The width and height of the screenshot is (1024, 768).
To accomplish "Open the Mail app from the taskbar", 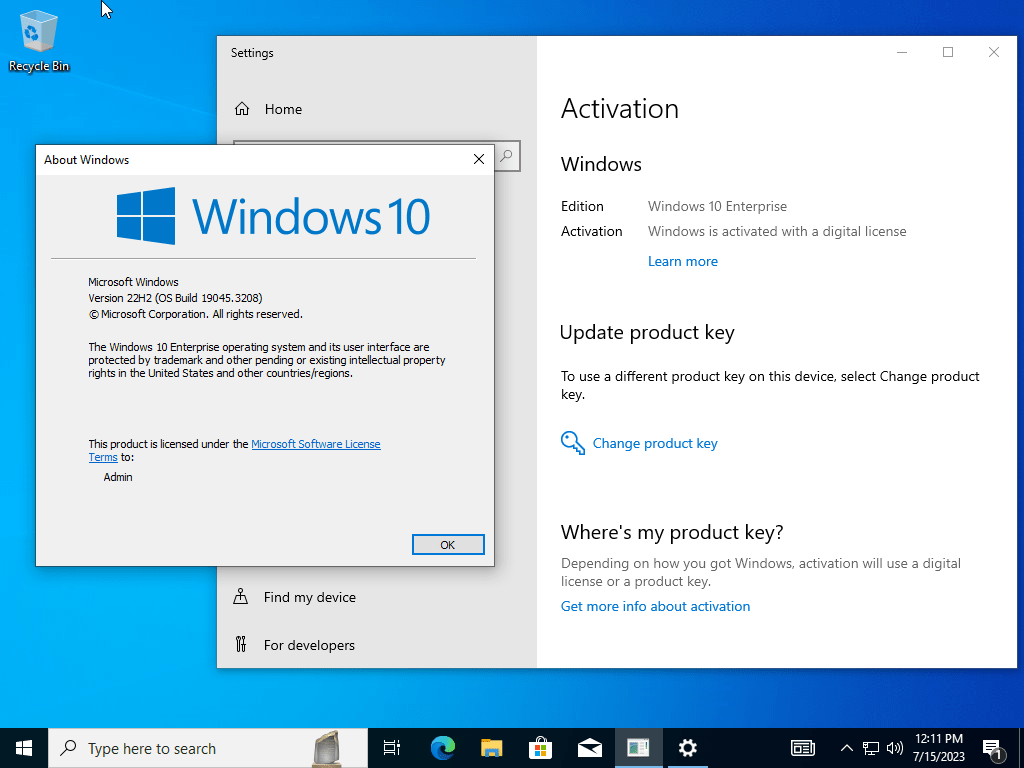I will pos(590,748).
